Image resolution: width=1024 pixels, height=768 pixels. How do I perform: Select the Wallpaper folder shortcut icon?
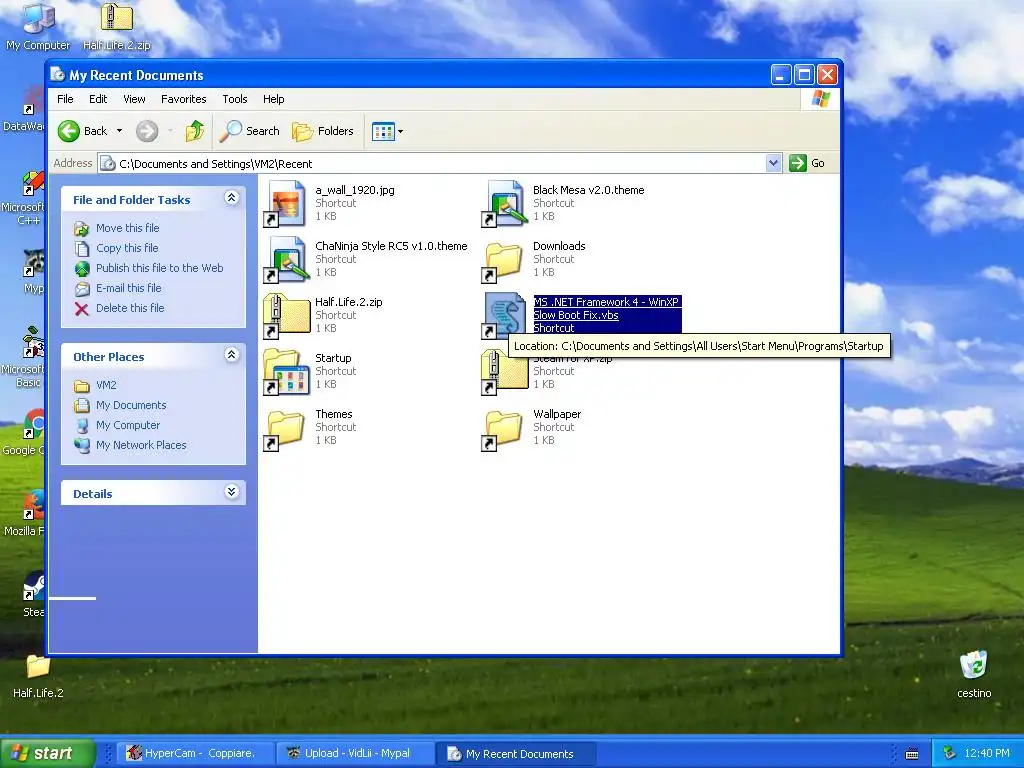tap(503, 430)
